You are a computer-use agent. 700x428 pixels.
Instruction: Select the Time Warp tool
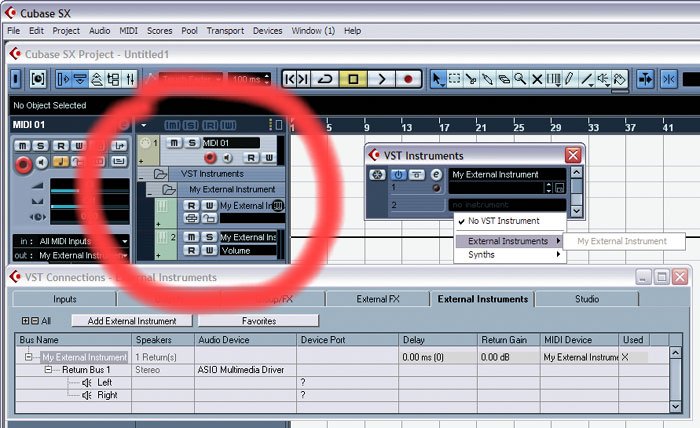[x=554, y=79]
